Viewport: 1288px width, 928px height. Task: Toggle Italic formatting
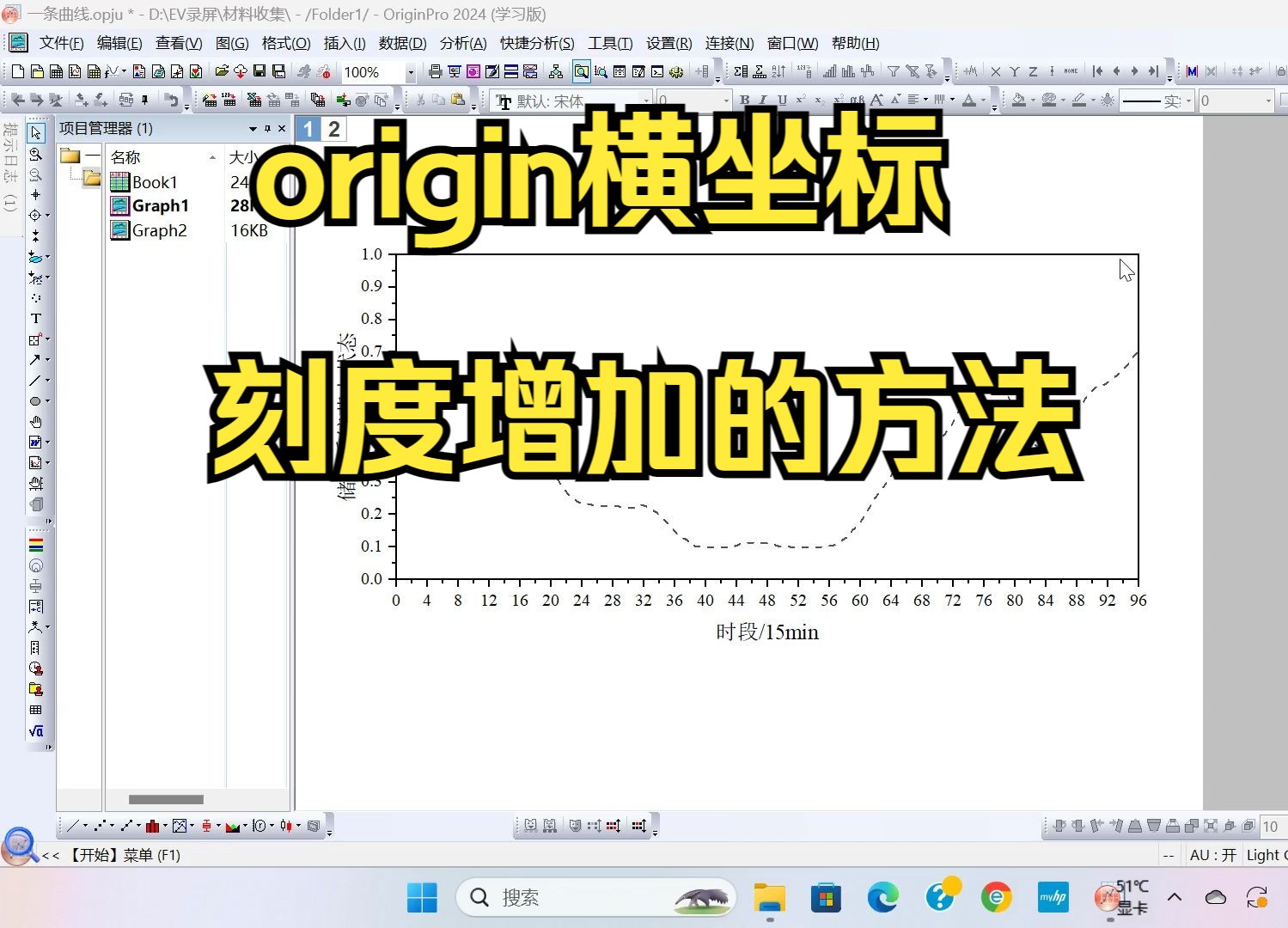763,101
